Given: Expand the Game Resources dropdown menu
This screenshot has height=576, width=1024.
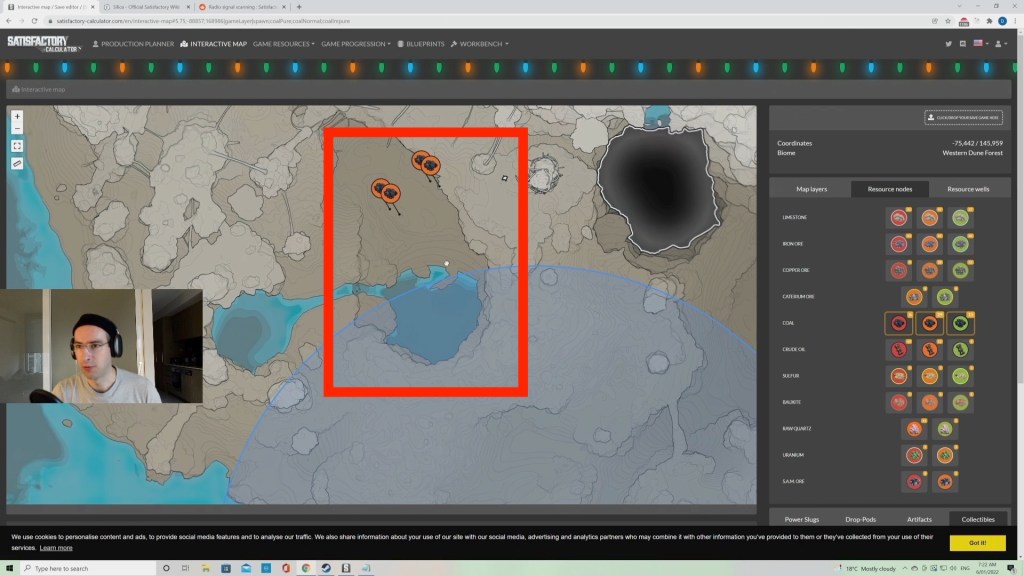Looking at the screenshot, I should coord(284,44).
